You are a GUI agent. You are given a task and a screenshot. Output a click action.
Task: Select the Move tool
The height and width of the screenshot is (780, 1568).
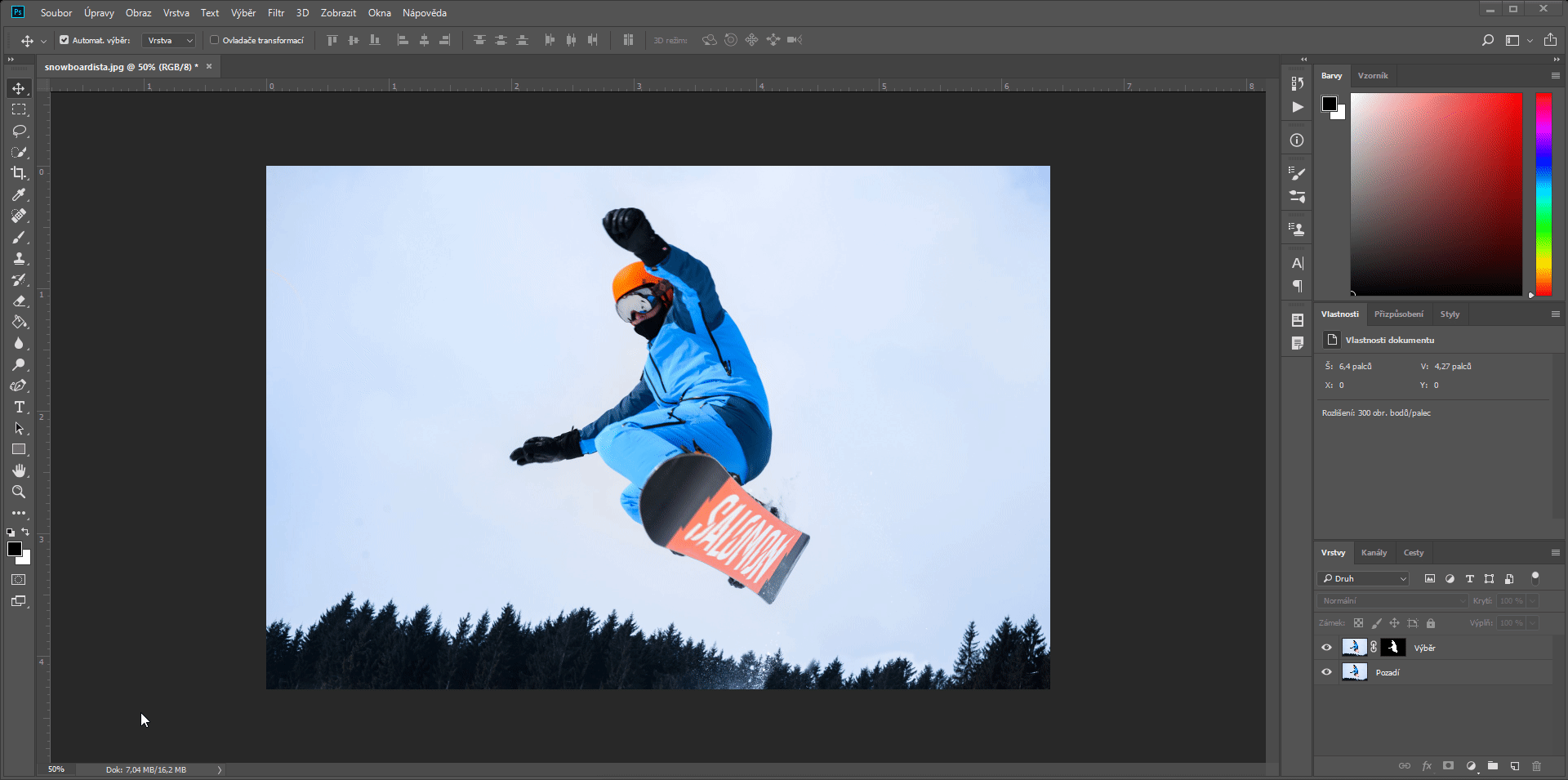click(x=18, y=88)
